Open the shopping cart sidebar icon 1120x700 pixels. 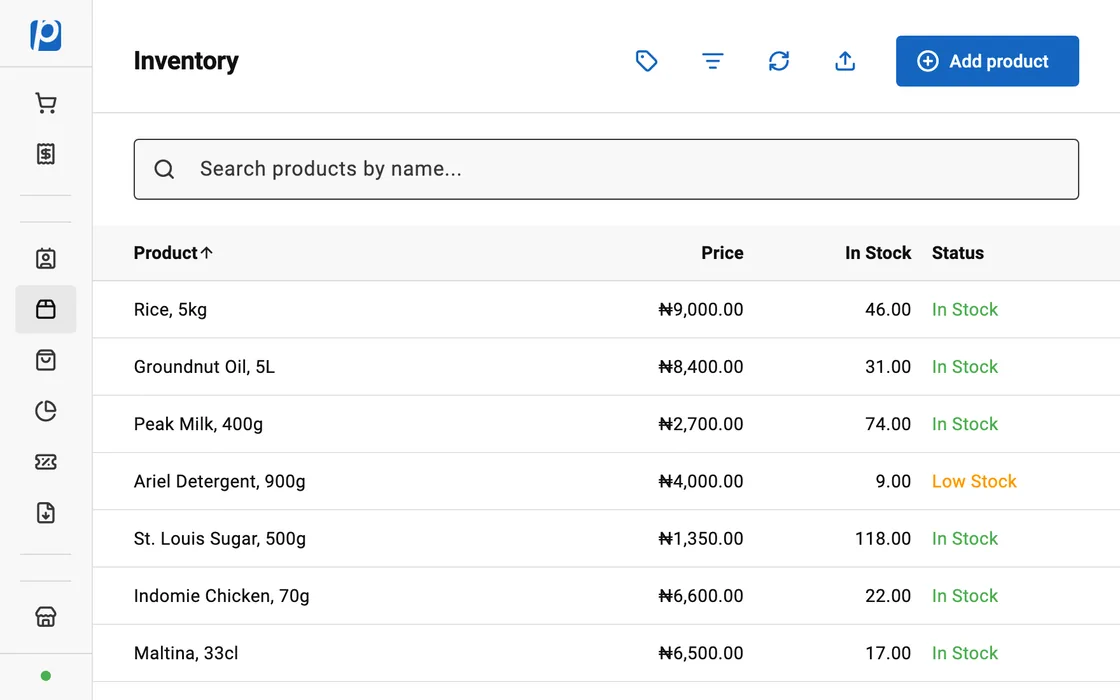point(46,104)
